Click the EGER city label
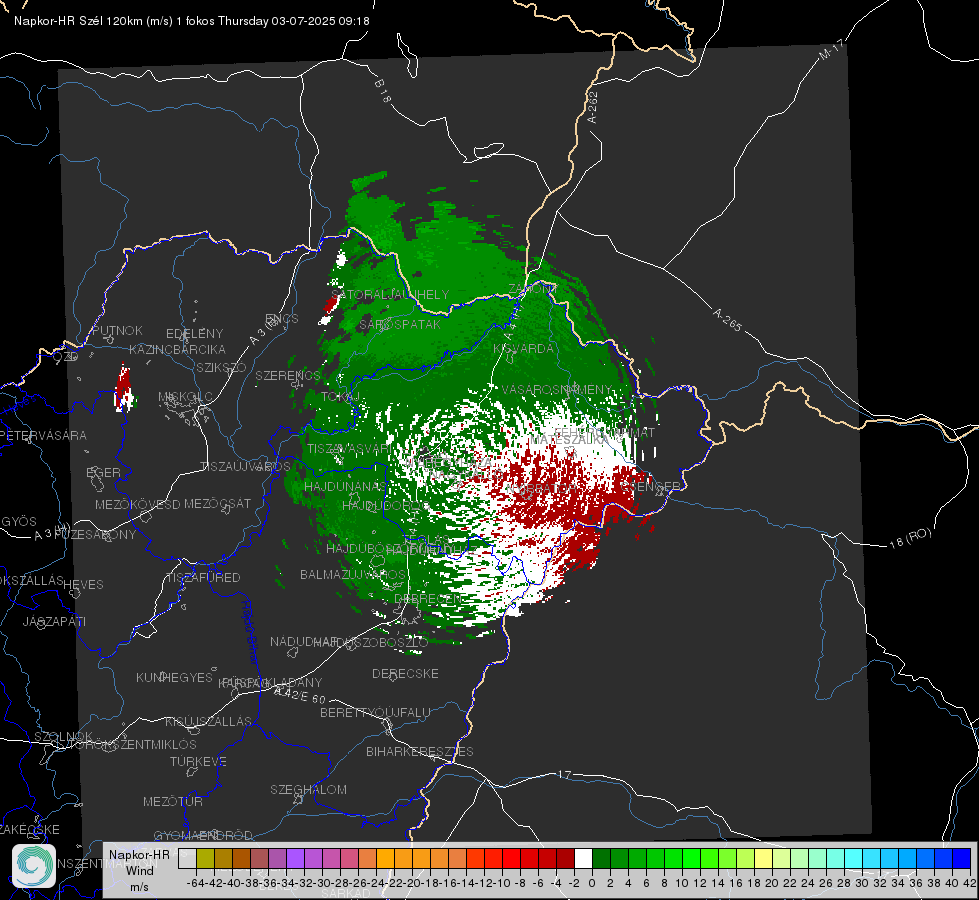 103,472
